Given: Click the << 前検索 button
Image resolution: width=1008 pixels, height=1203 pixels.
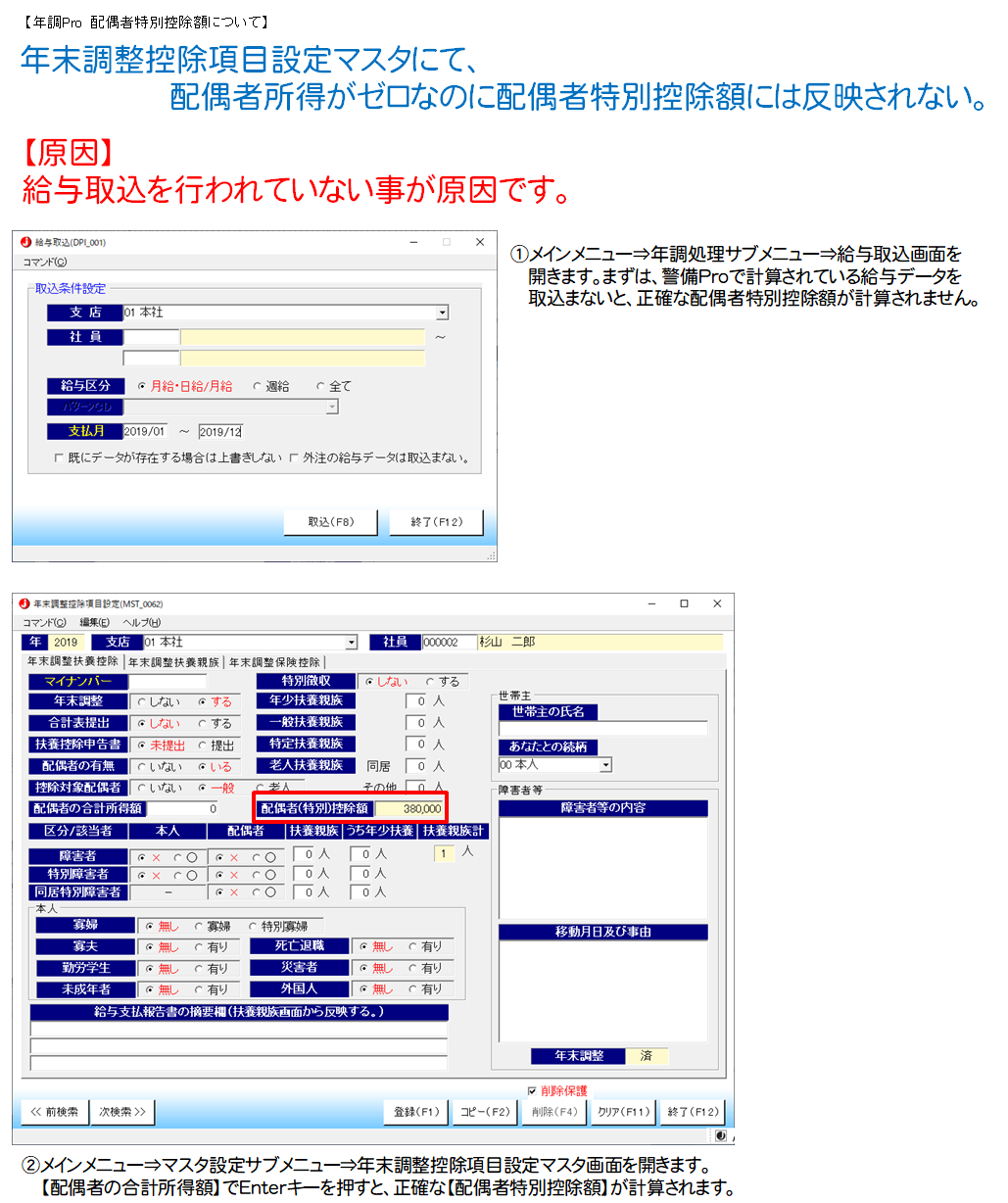Looking at the screenshot, I should pos(55,1112).
